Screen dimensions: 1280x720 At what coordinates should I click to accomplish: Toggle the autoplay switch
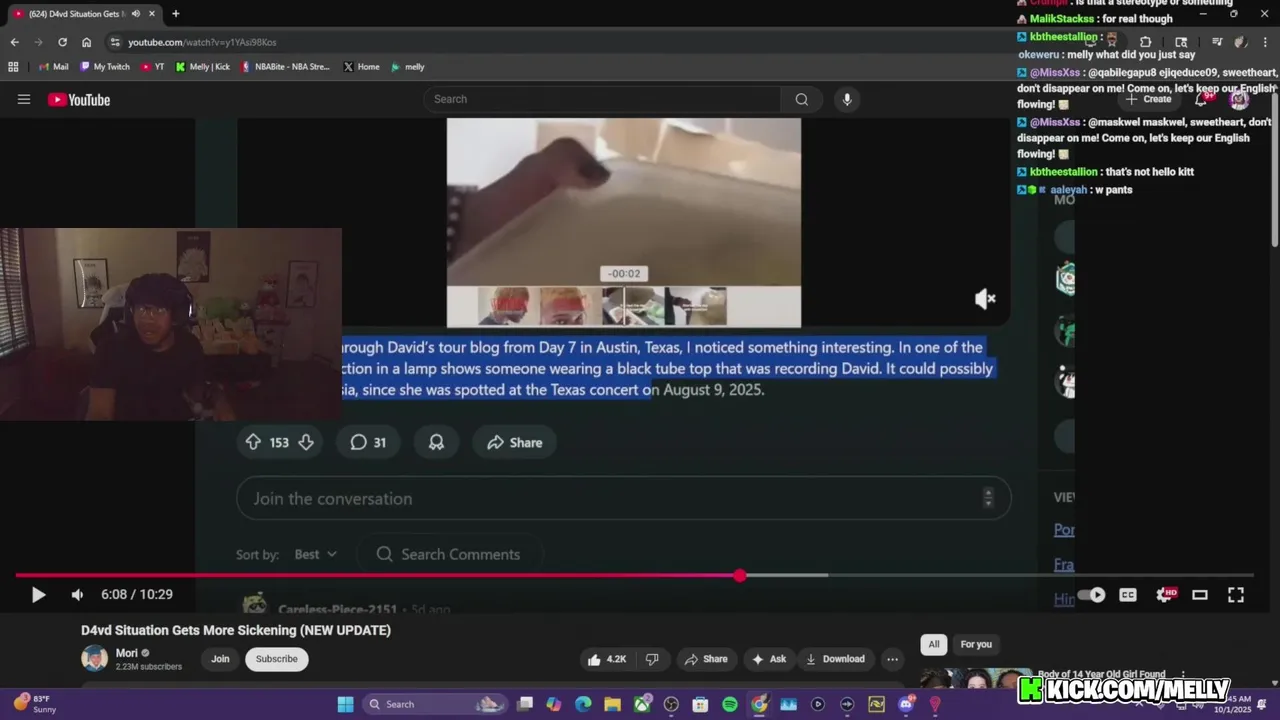(x=1091, y=594)
